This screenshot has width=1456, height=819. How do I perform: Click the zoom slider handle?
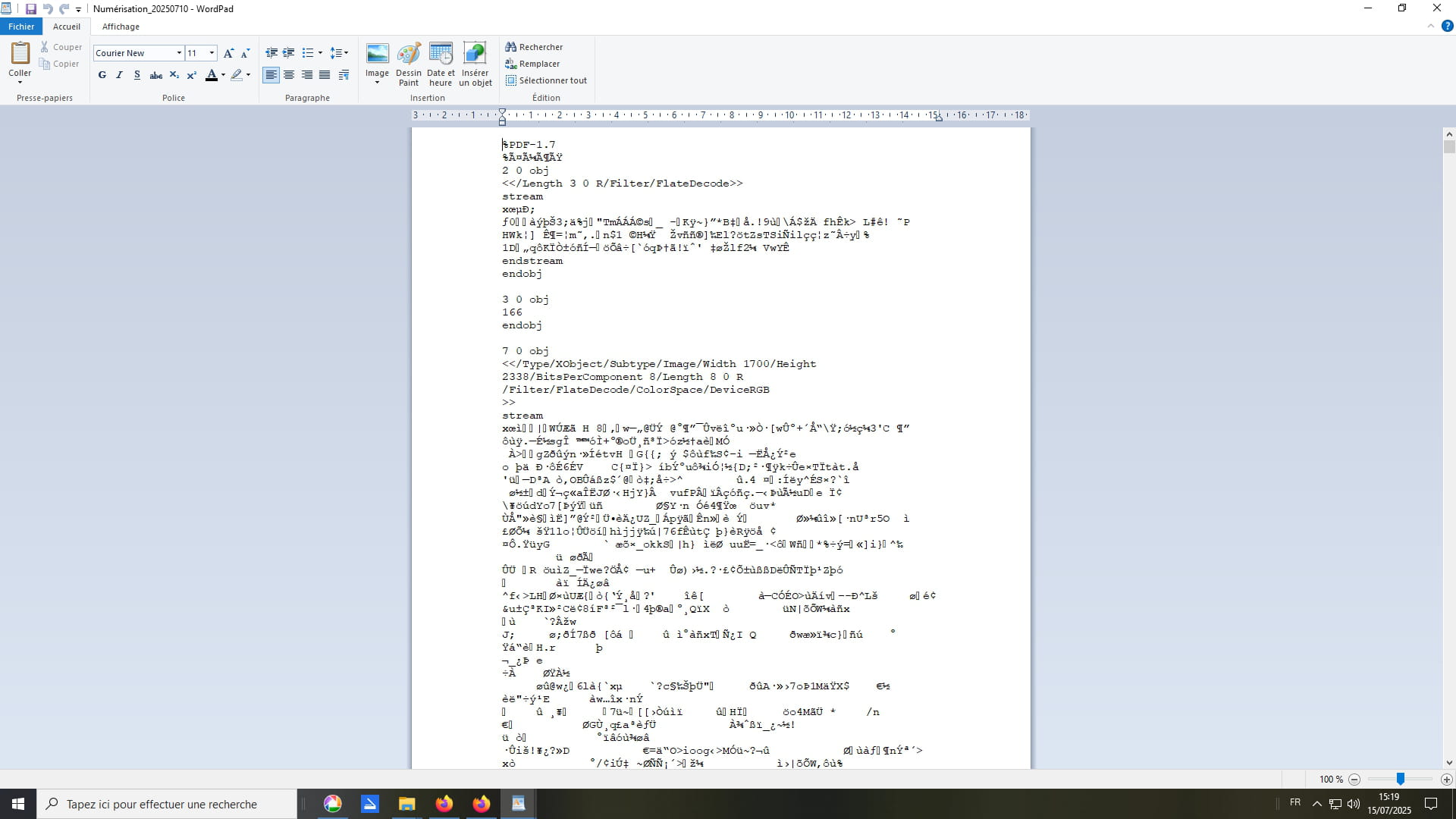[x=1401, y=779]
